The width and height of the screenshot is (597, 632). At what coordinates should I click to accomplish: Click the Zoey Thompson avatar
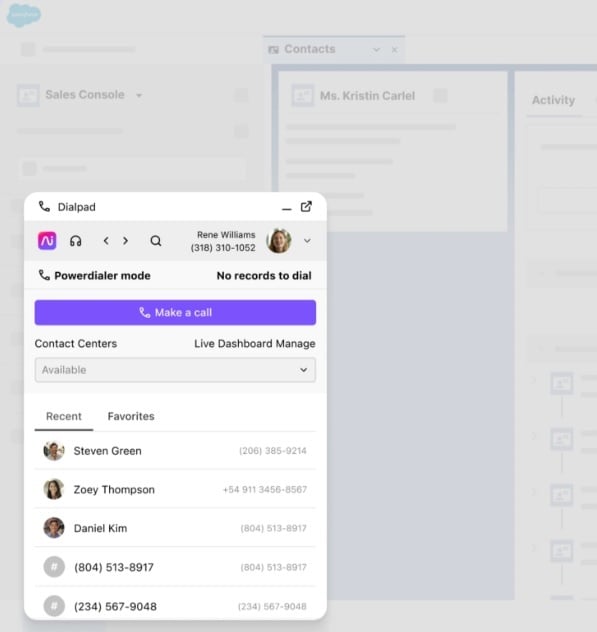click(54, 489)
